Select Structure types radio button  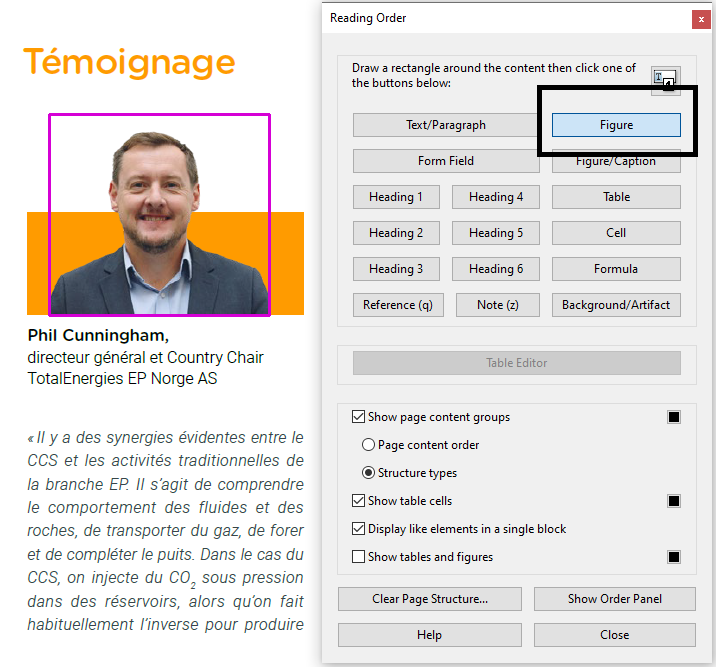(369, 473)
